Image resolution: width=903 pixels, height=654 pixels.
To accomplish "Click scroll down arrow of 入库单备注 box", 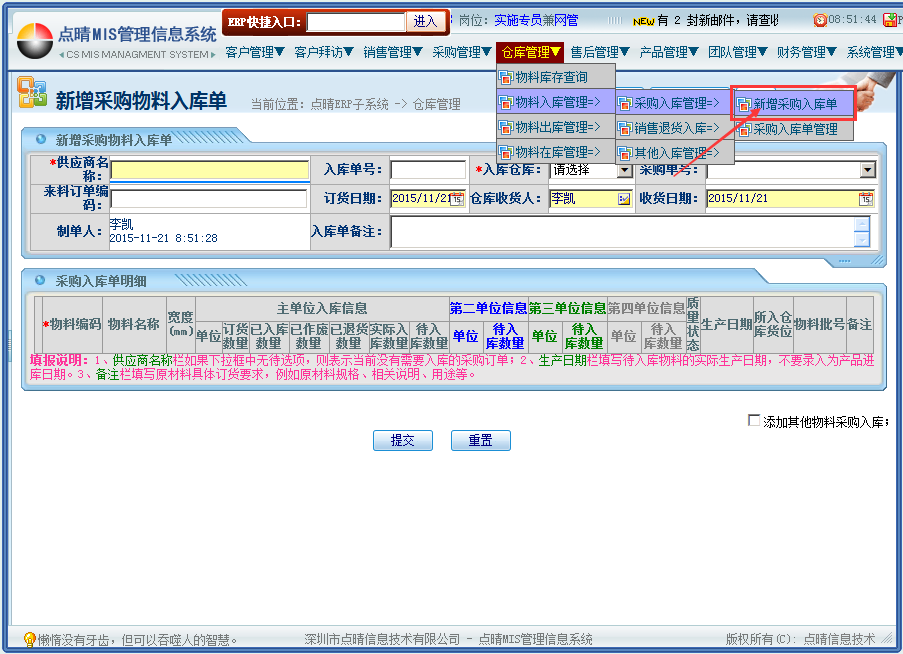I will click(862, 239).
